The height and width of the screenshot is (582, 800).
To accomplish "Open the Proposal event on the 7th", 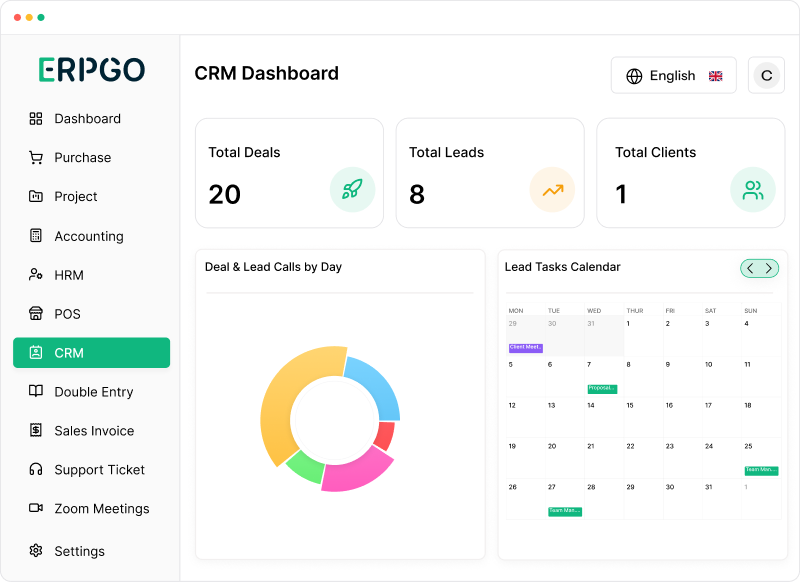I will [603, 389].
